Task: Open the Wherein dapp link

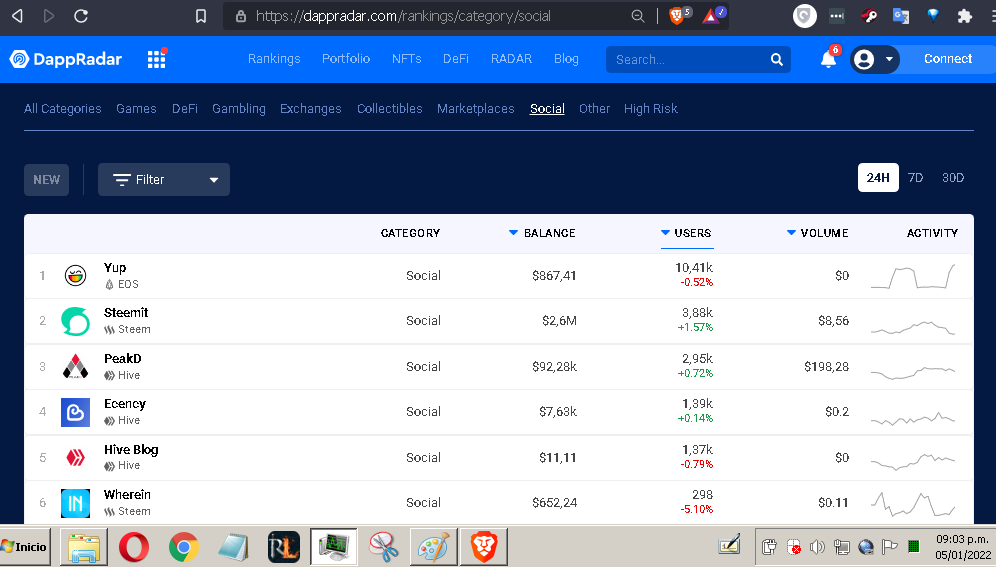Action: click(127, 495)
